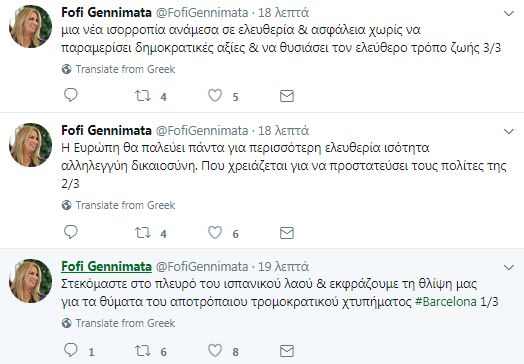Open the dropdown chevron on 19 λεπτά tweet
Viewport: 524px width, 364px height.
[509, 268]
